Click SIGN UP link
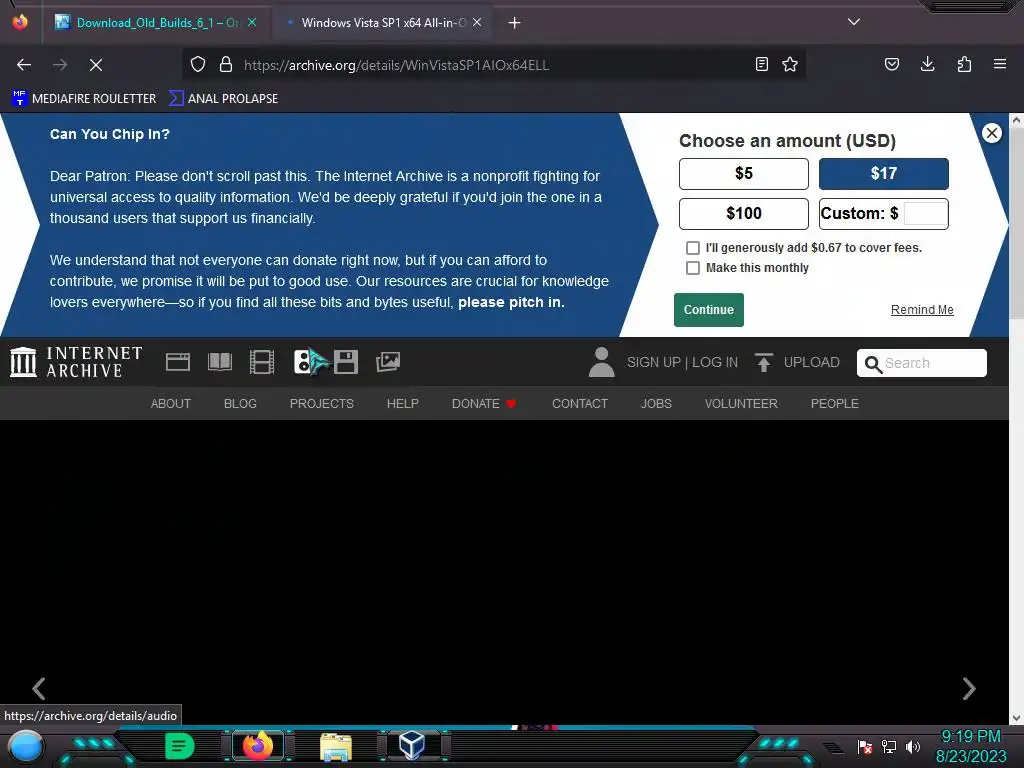 [x=654, y=362]
